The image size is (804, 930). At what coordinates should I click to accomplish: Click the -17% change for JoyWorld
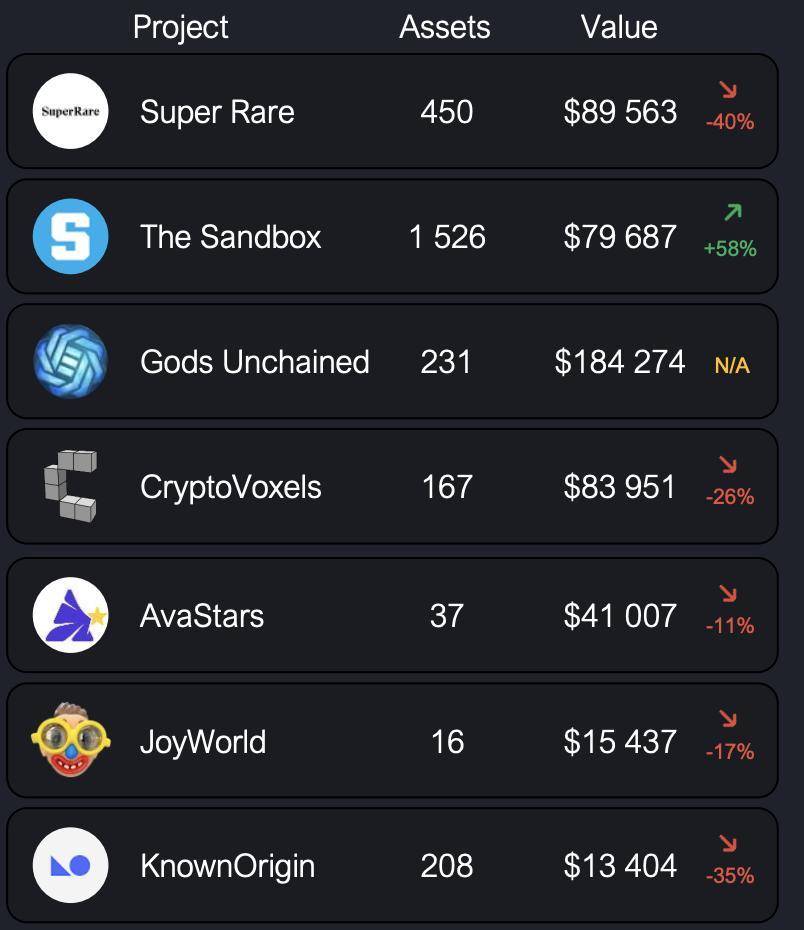(x=730, y=752)
